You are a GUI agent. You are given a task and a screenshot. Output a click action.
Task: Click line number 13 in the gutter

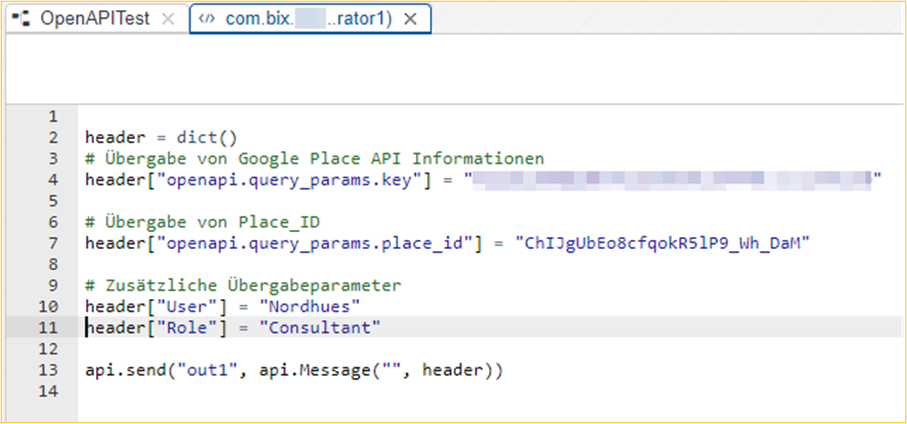pos(53,370)
